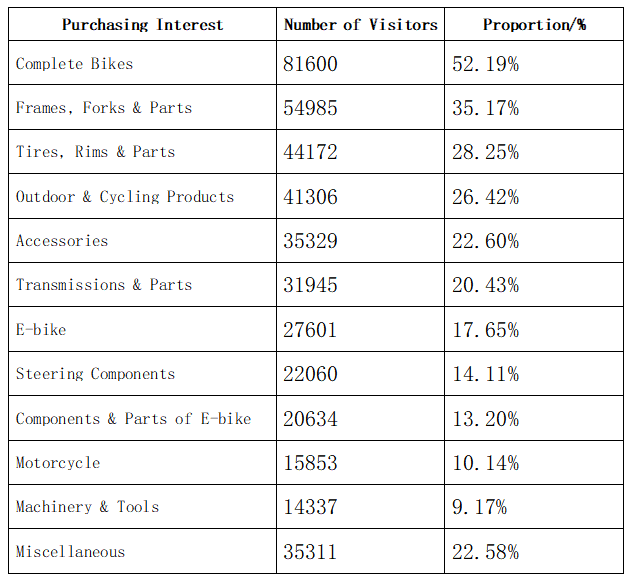Select the Miscellaneous row label
Screen dimensions: 631x579
pyautogui.click(x=70, y=552)
